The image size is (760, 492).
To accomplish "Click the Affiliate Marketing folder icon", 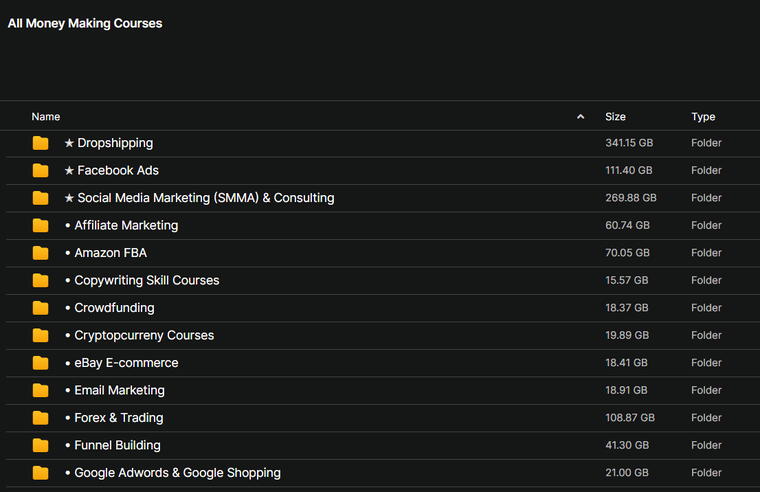I will [40, 226].
